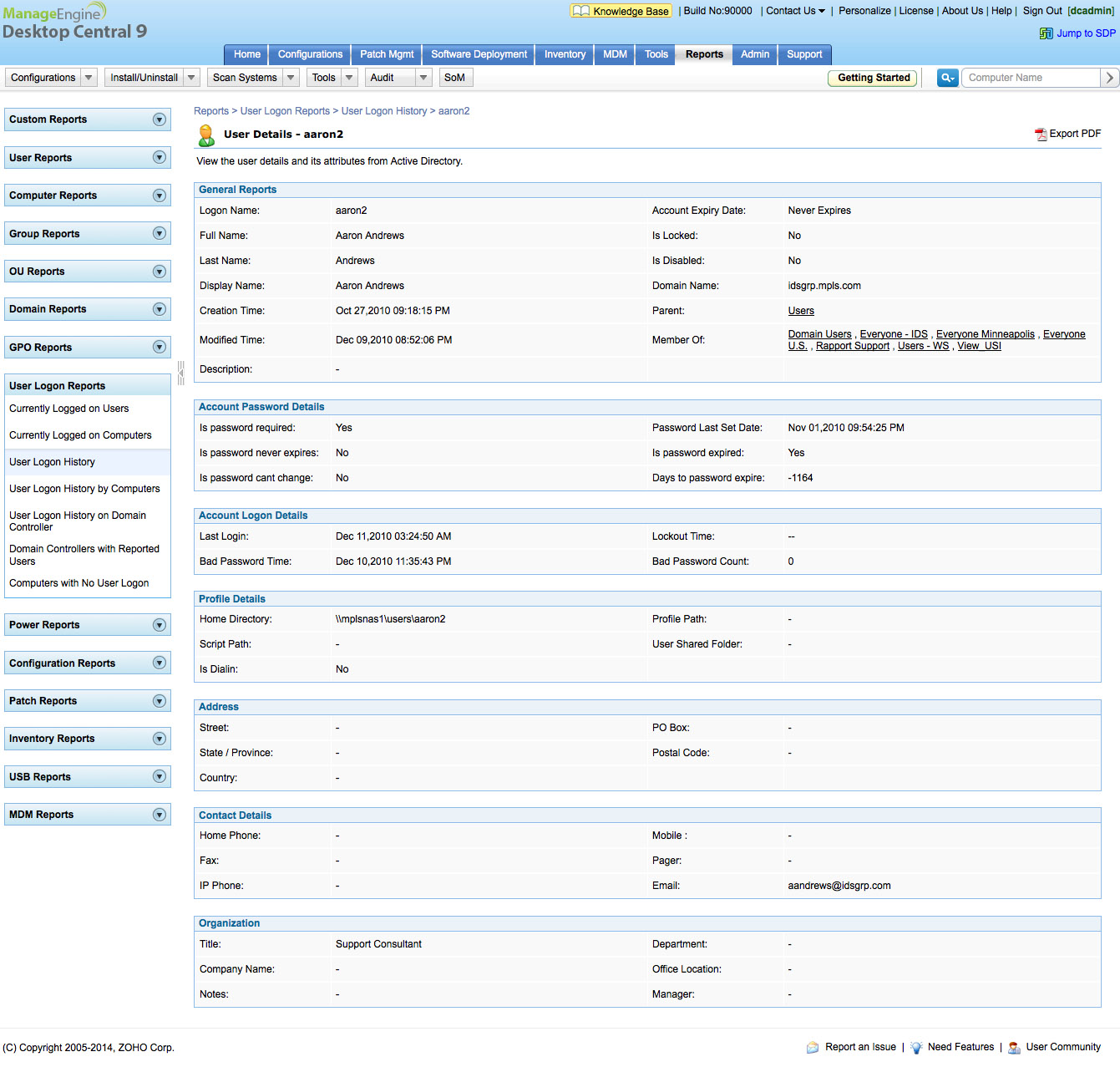The width and height of the screenshot is (1120, 1067).
Task: Open the Contact Us dropdown
Action: pos(795,11)
